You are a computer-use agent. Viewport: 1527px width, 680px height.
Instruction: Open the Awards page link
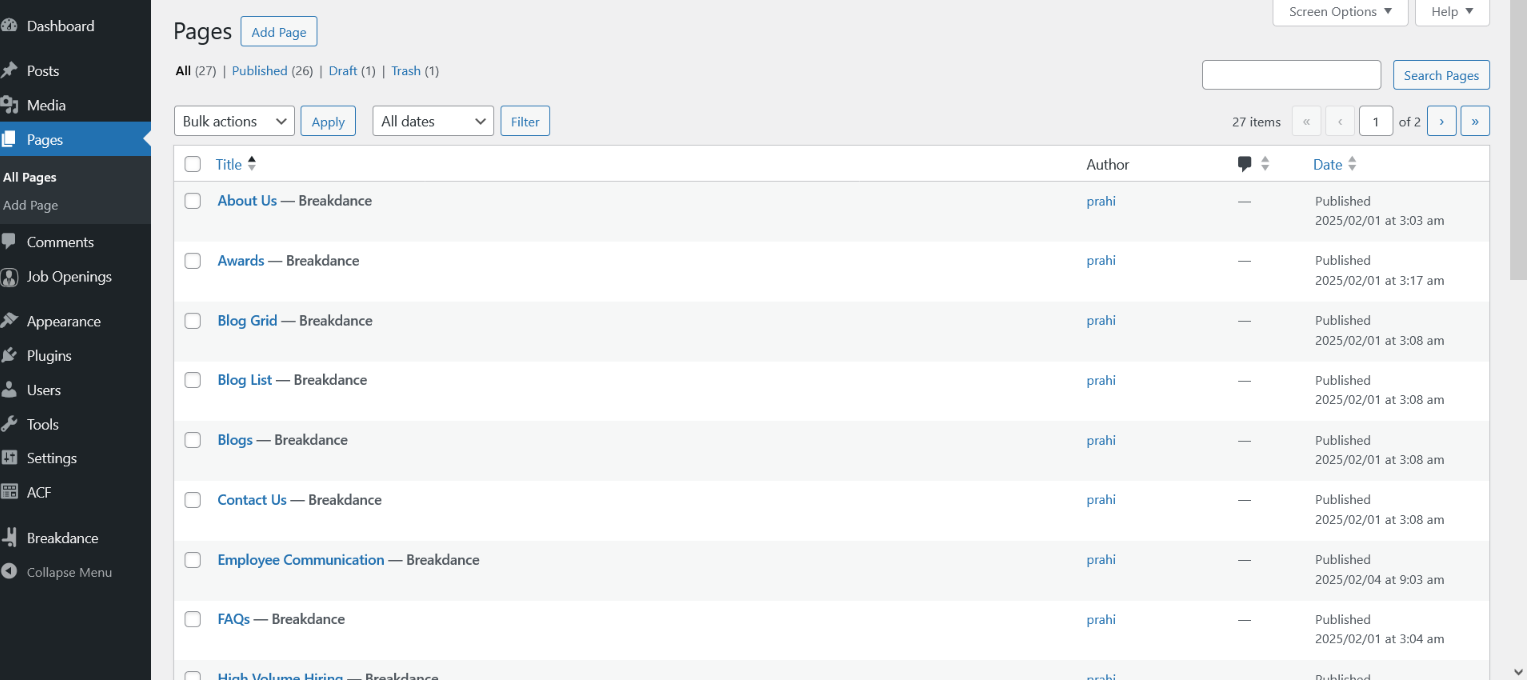[x=241, y=261]
